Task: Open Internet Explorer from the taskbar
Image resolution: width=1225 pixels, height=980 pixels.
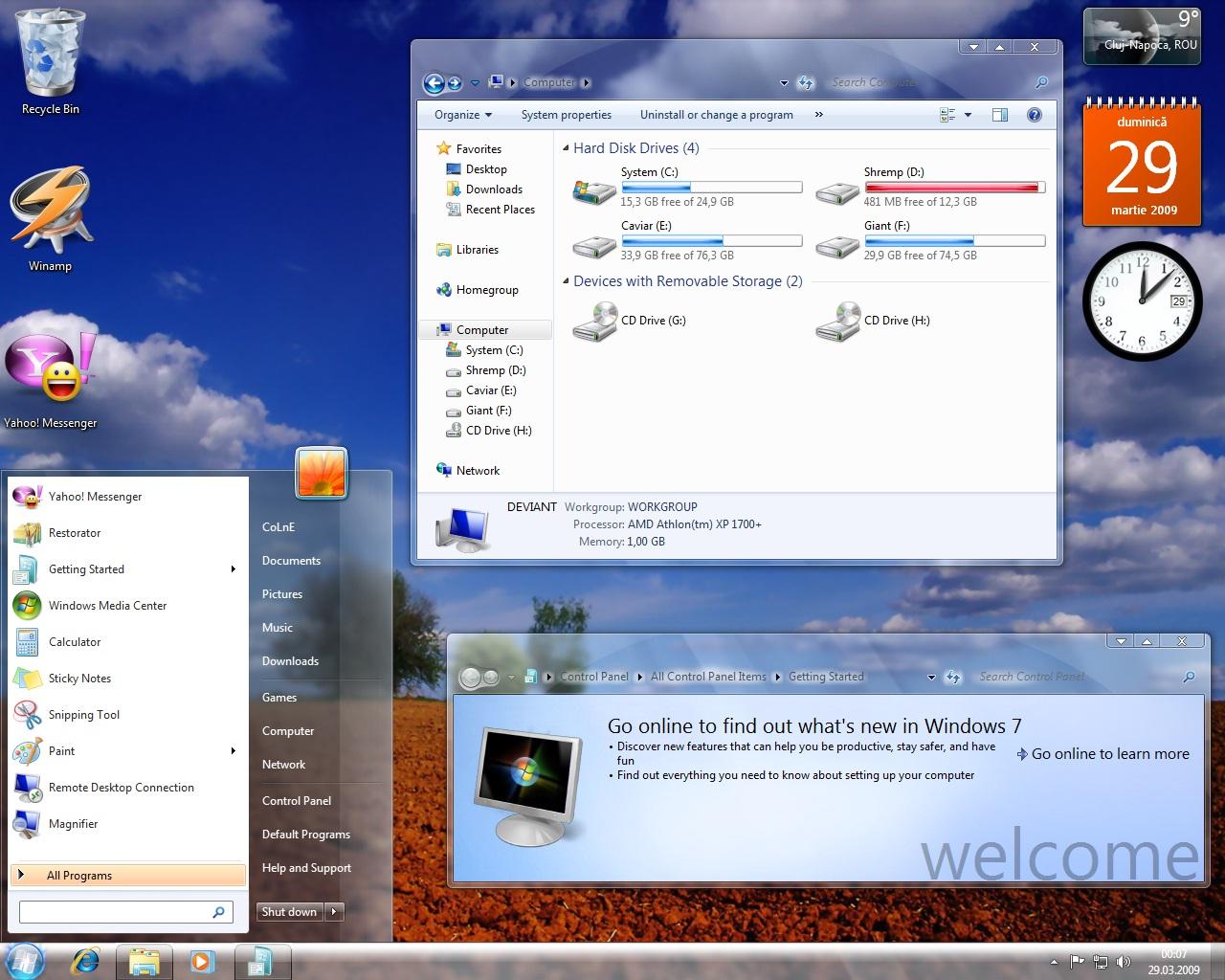Action: [x=85, y=961]
